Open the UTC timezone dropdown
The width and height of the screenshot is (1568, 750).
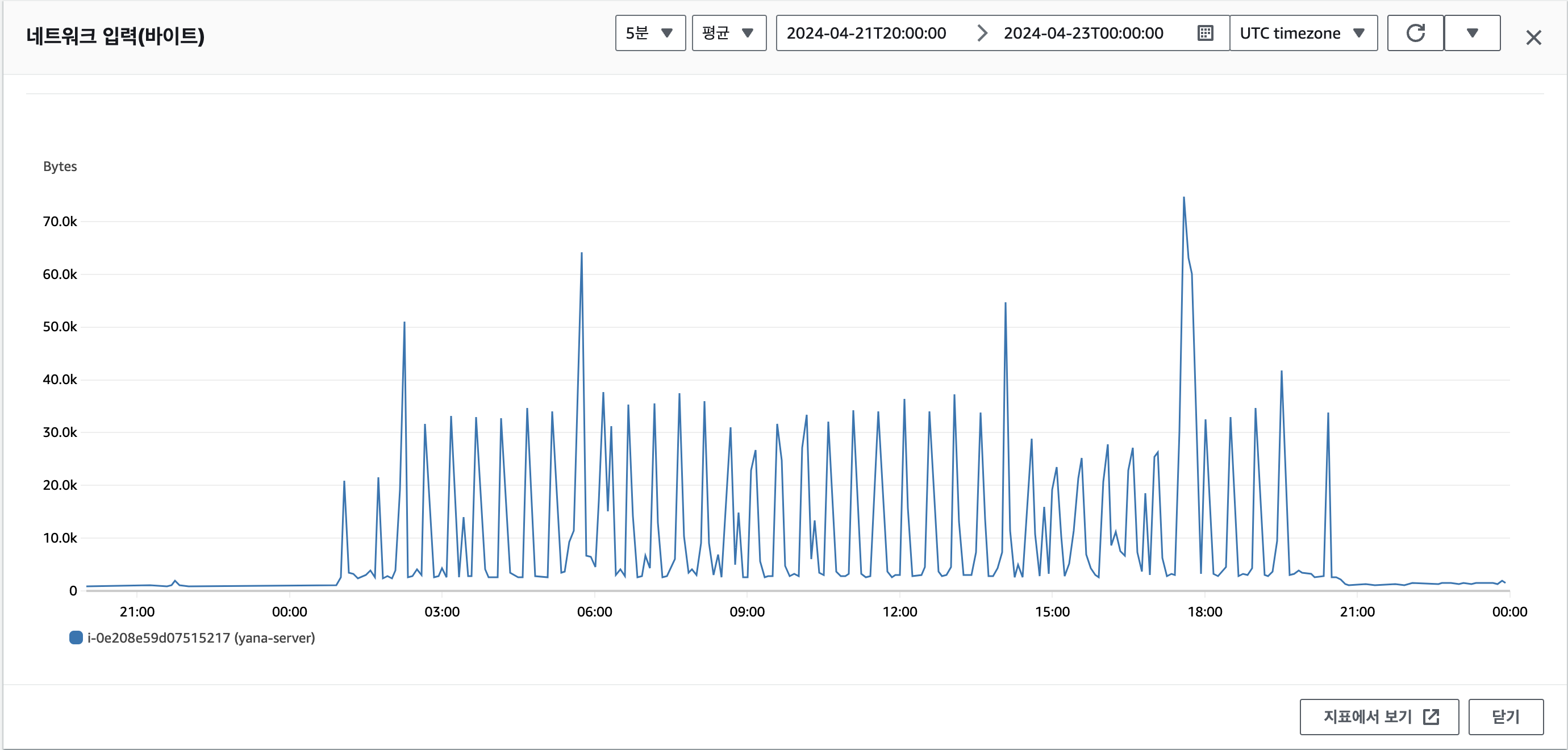1303,33
